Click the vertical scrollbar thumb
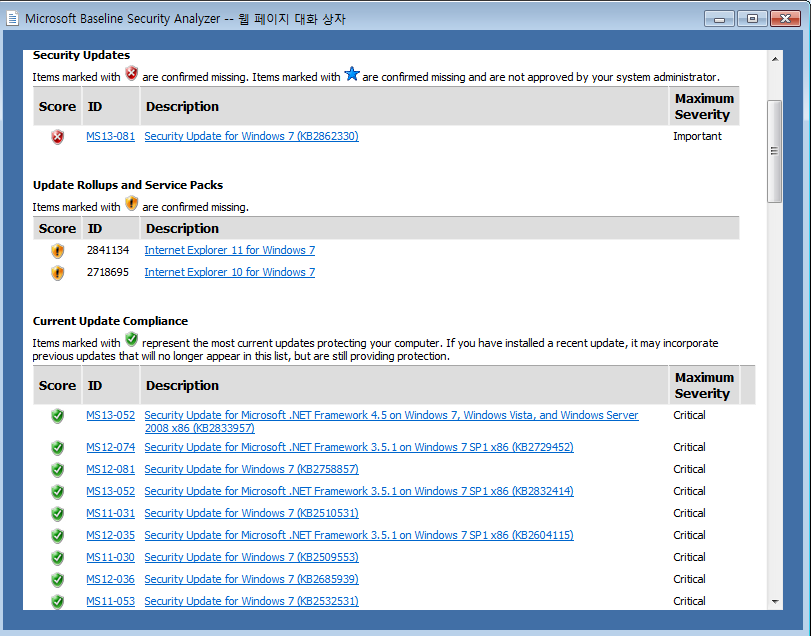The width and height of the screenshot is (811, 636). [x=774, y=150]
